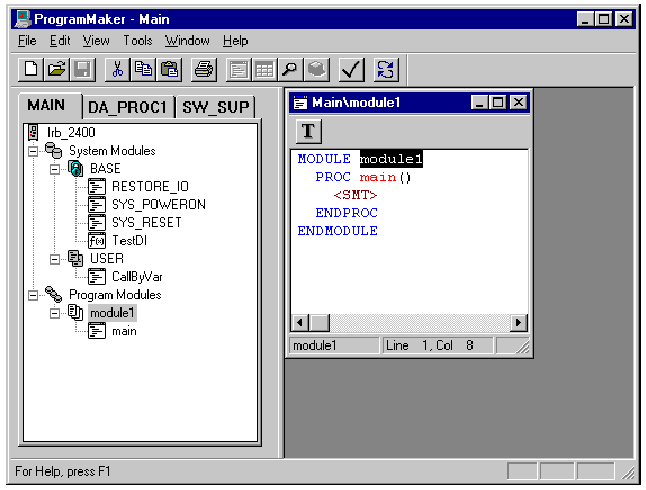Click the editor scroll left arrow

click(x=300, y=322)
